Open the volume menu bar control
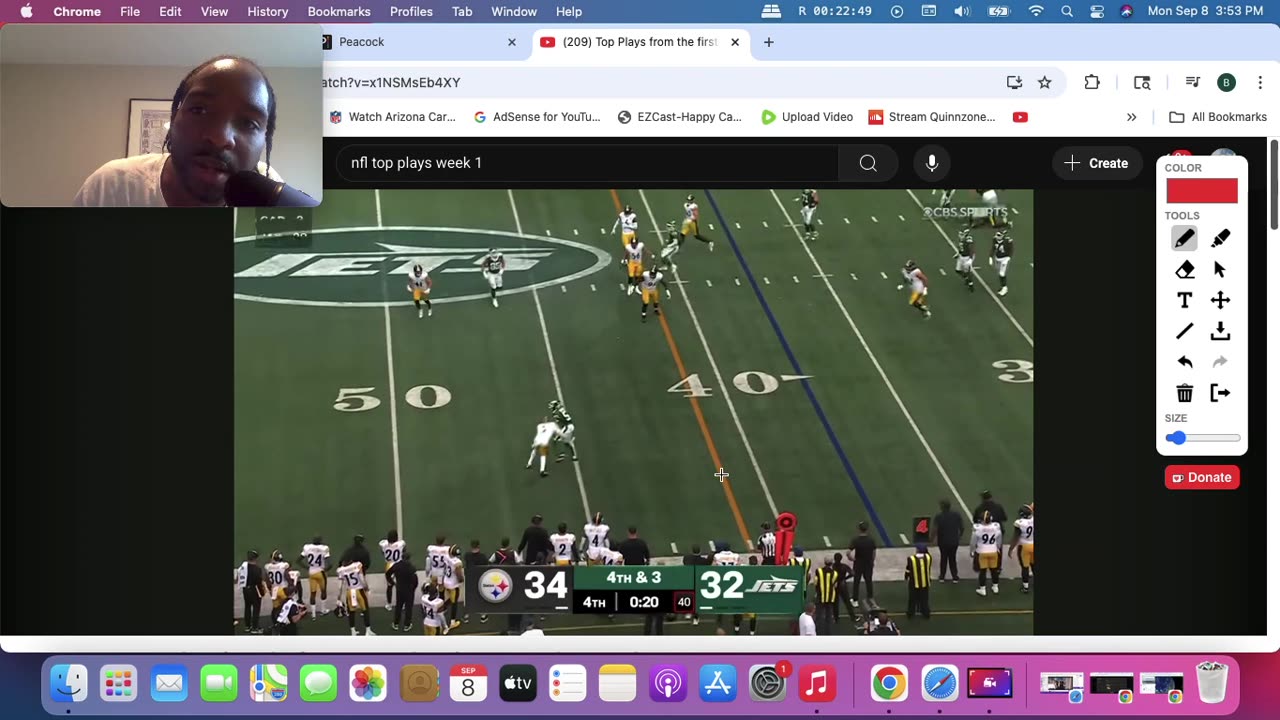 [x=962, y=11]
